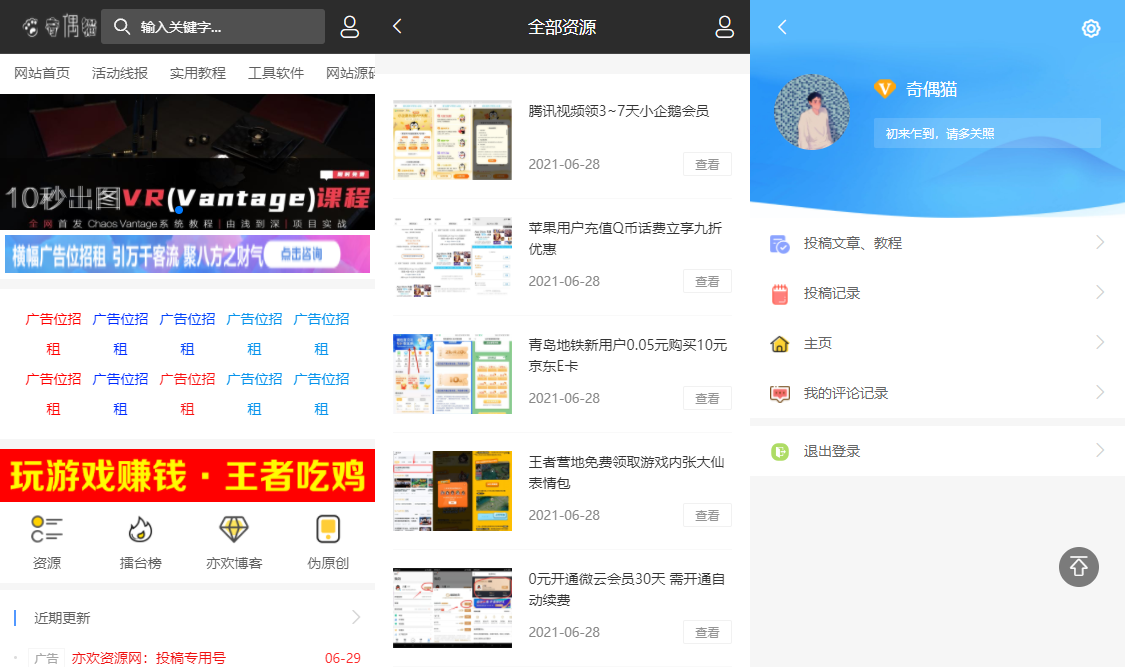Click 查看 for 腾讯视频领3~7天小企鹅会员

point(707,164)
